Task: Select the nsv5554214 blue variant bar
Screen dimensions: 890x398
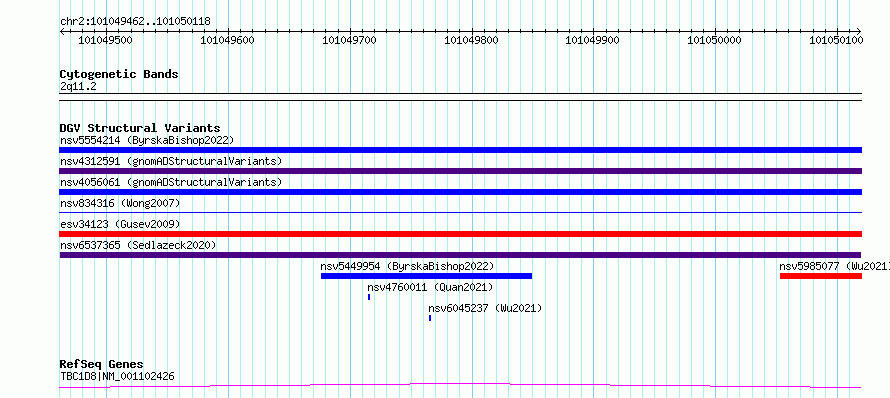Action: (x=460, y=150)
